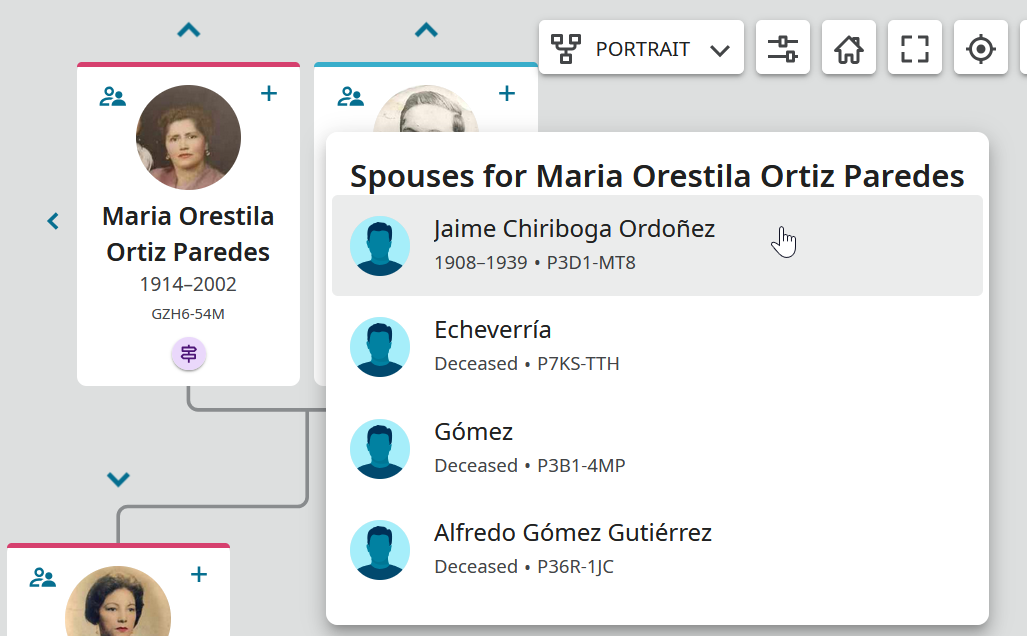This screenshot has width=1027, height=636.
Task: Expand ancestors above Maria Orestila card
Action: (189, 31)
